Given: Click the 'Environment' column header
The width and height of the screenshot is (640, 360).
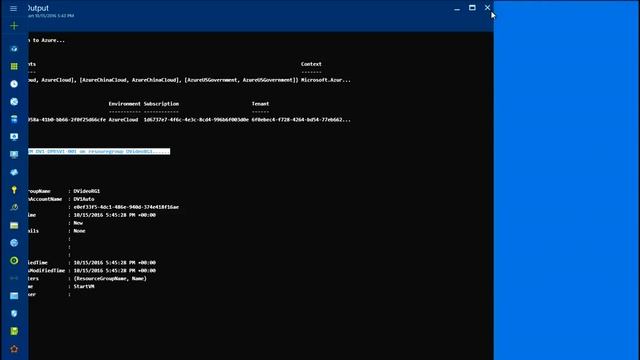Looking at the screenshot, I should pos(124,104).
